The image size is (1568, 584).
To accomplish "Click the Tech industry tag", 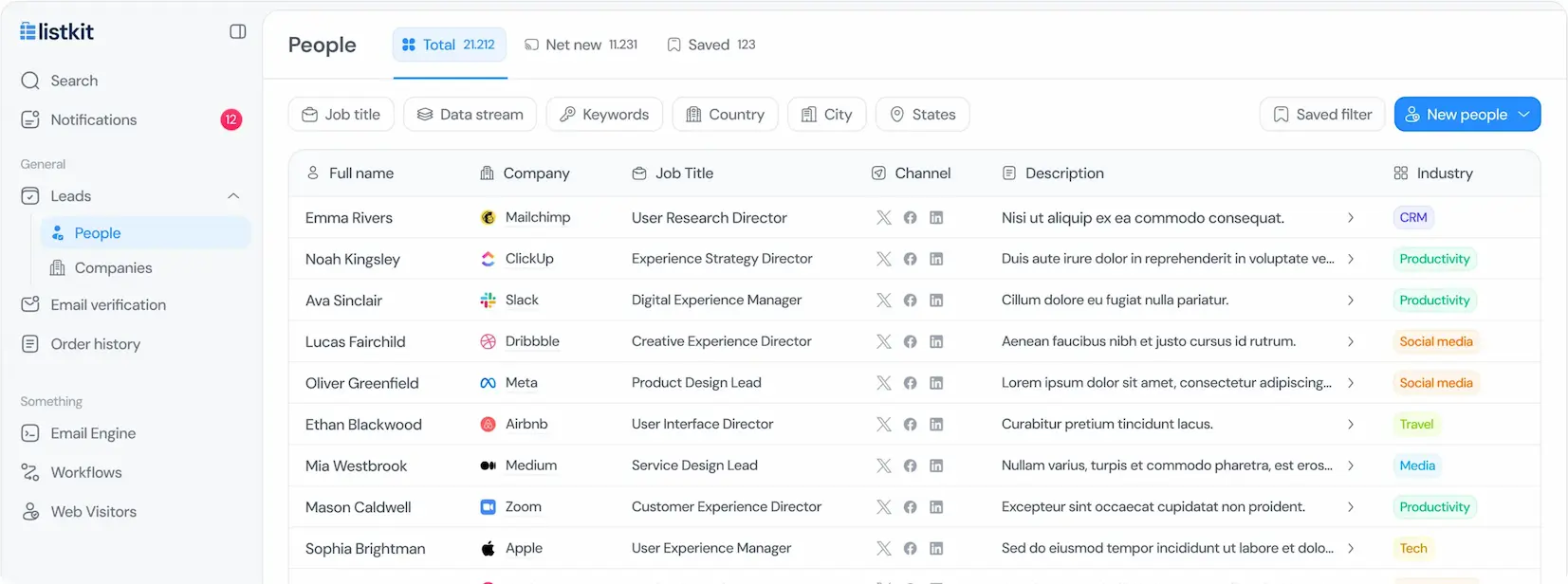I will click(x=1413, y=548).
